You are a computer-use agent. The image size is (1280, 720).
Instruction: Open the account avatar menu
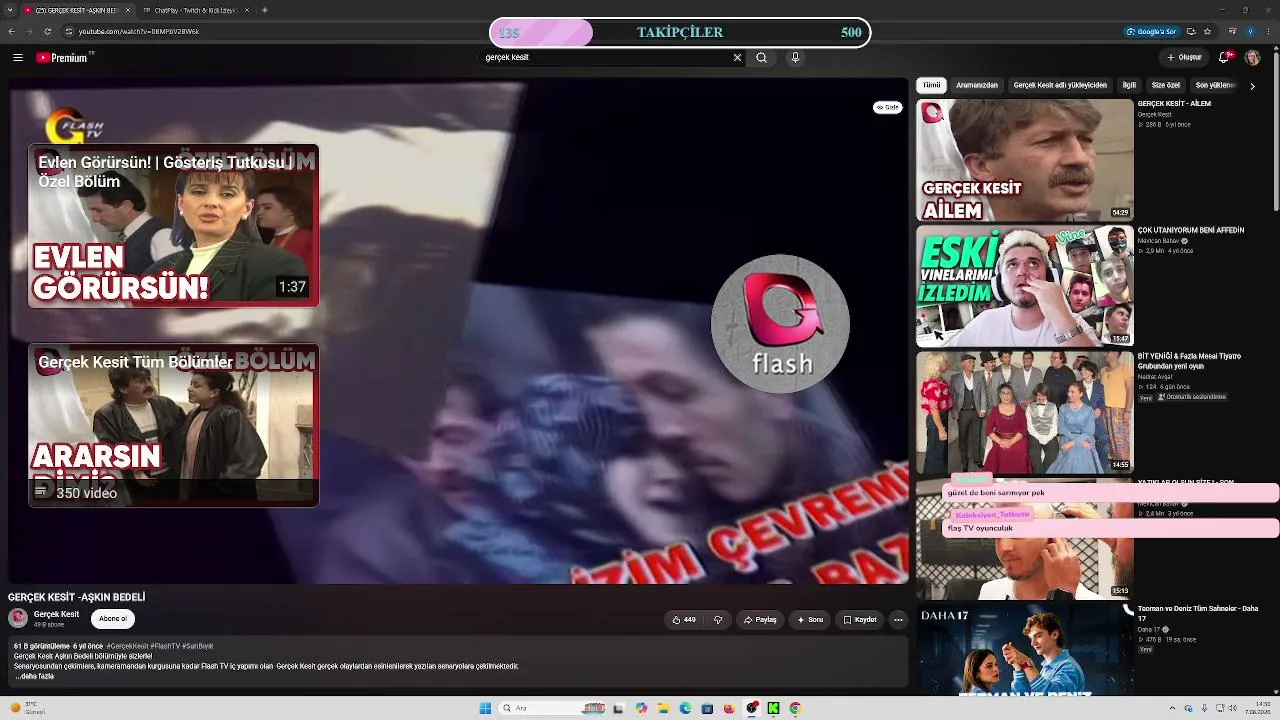(1252, 58)
